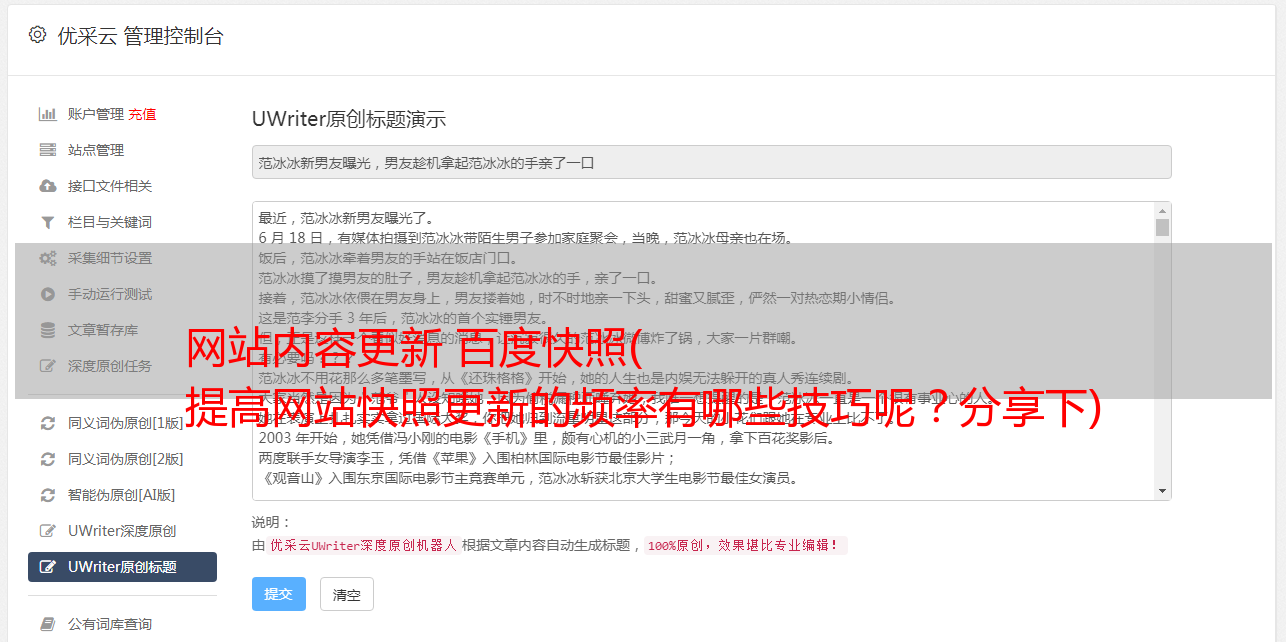Click the text area scrollbar up arrow

click(x=1162, y=211)
